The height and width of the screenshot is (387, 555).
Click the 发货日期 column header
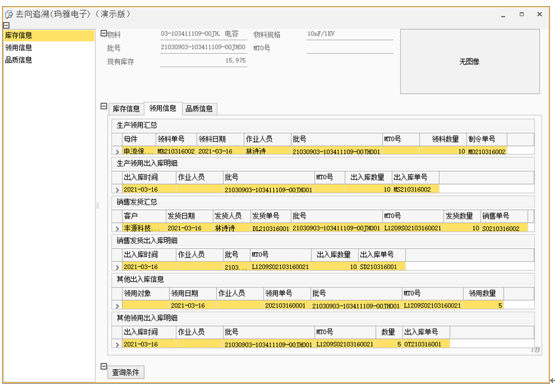[189, 216]
